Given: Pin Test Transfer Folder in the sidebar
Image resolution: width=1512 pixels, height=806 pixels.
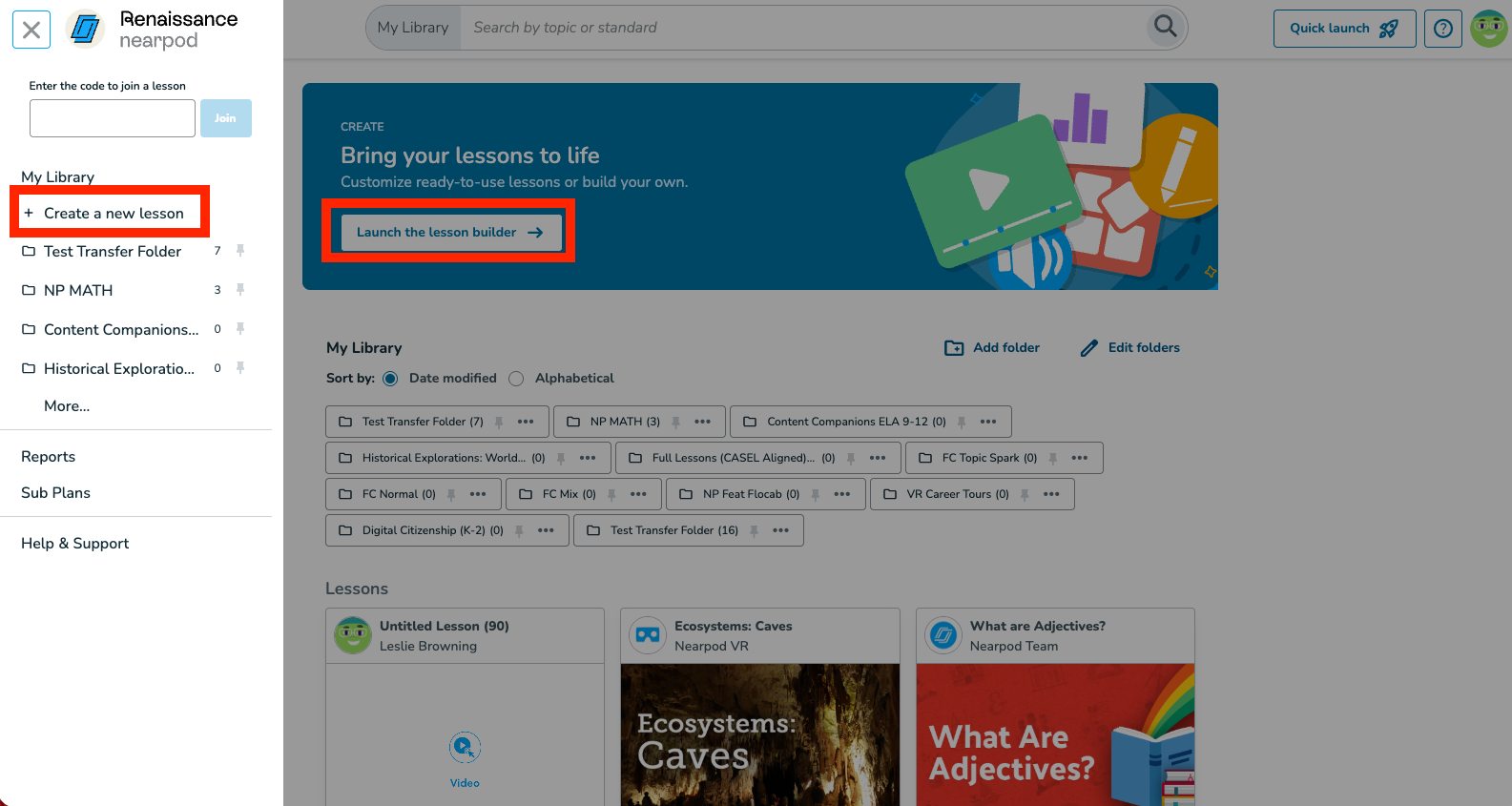Looking at the screenshot, I should tap(240, 251).
